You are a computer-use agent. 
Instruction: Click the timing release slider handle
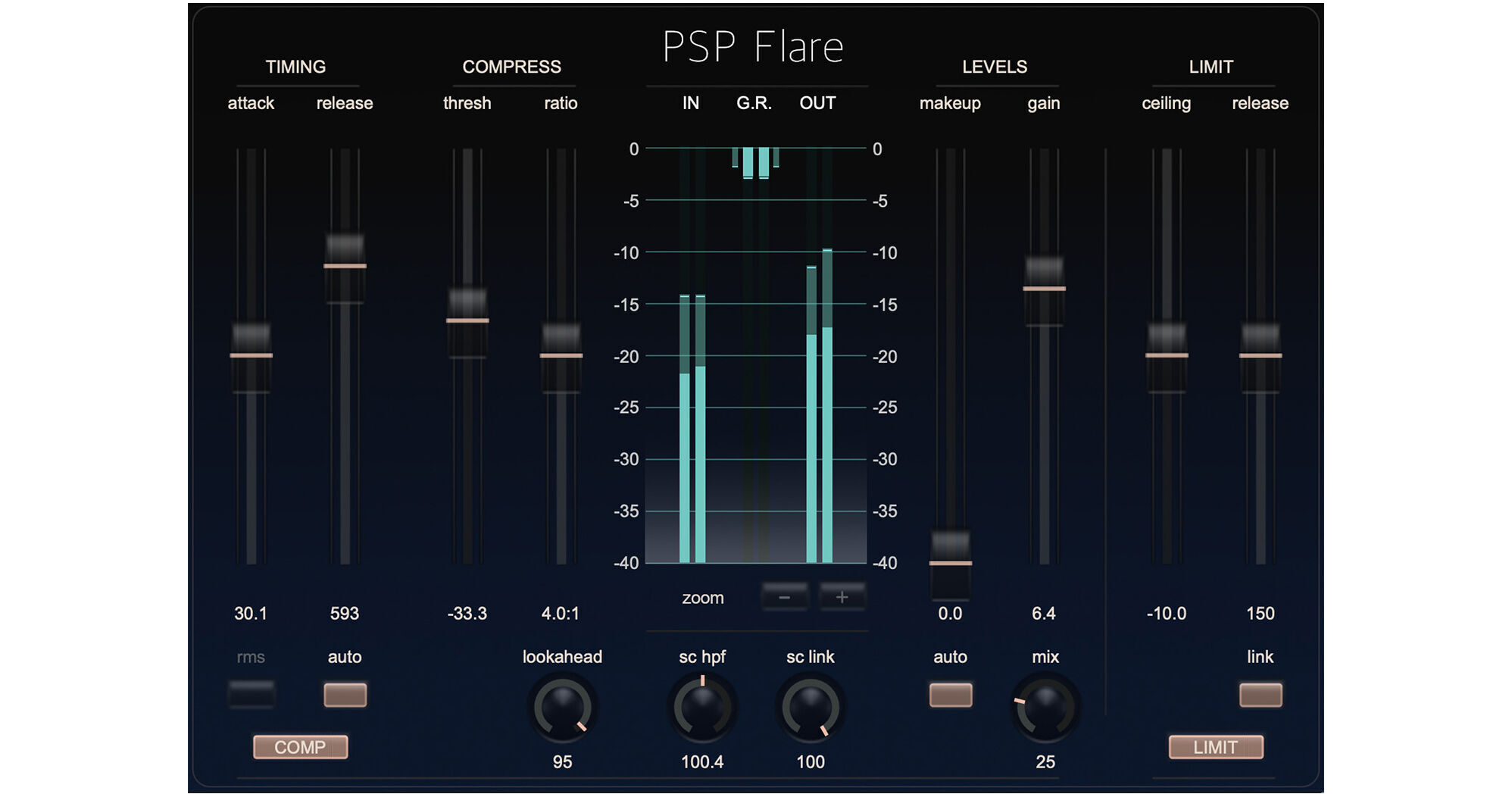click(x=345, y=266)
